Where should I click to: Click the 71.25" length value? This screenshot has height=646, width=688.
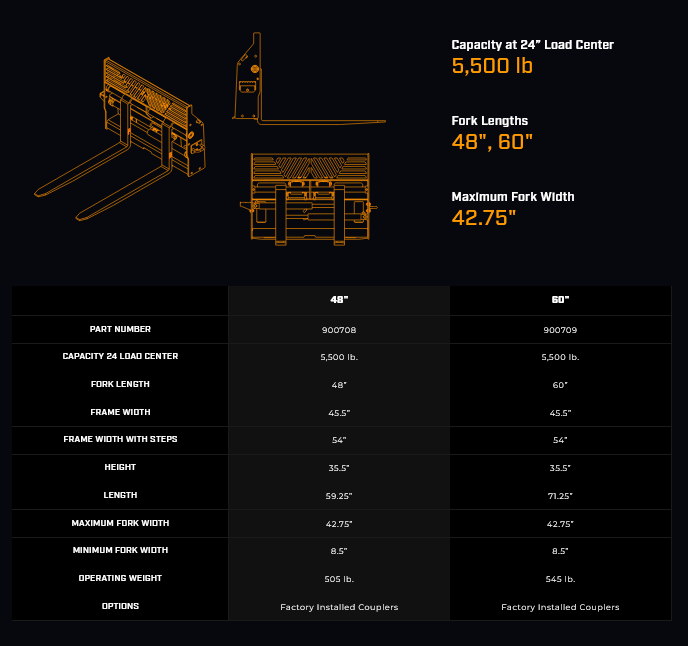click(x=560, y=495)
